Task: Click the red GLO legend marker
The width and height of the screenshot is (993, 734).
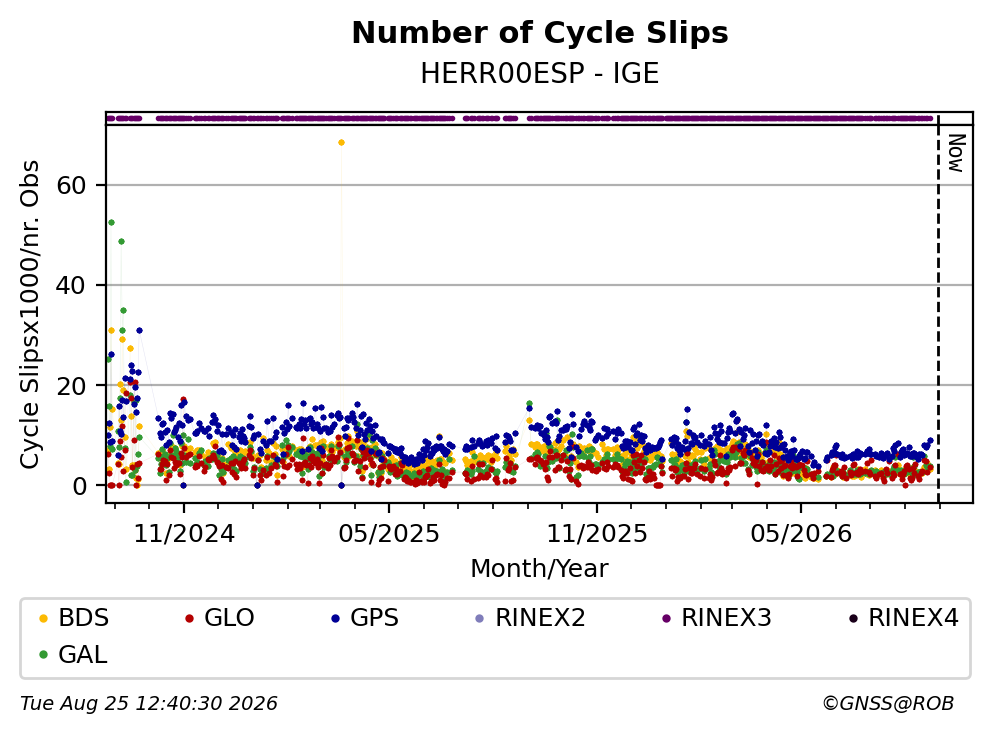Action: click(189, 618)
